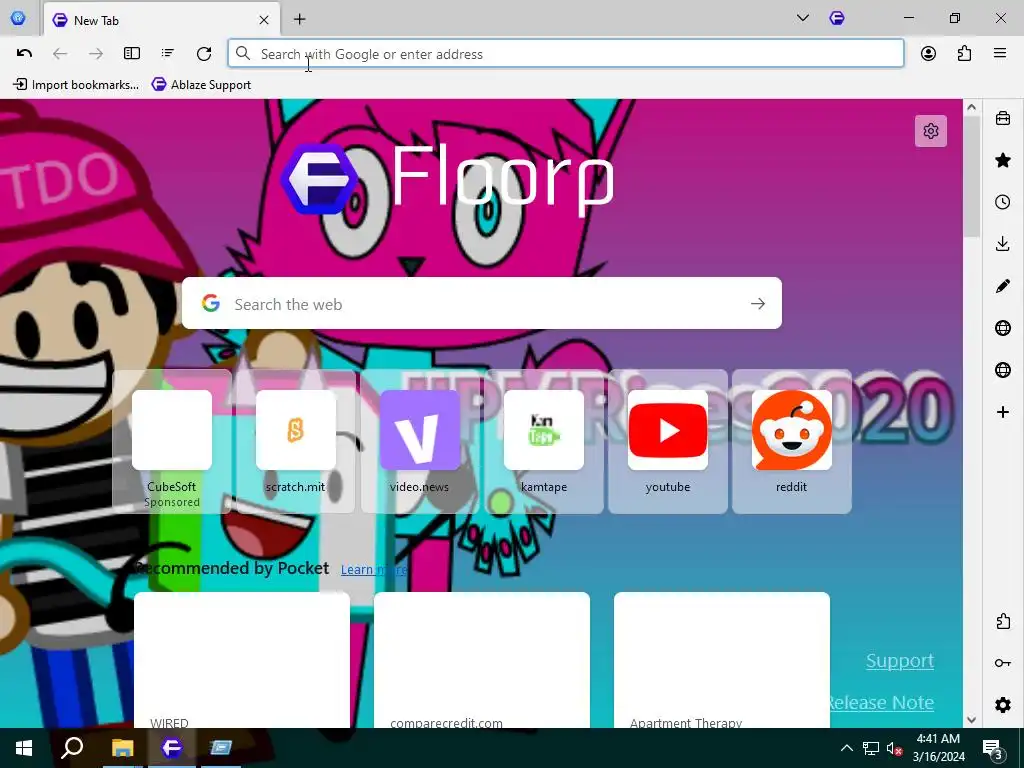Open the Windows Start menu

pyautogui.click(x=24, y=748)
